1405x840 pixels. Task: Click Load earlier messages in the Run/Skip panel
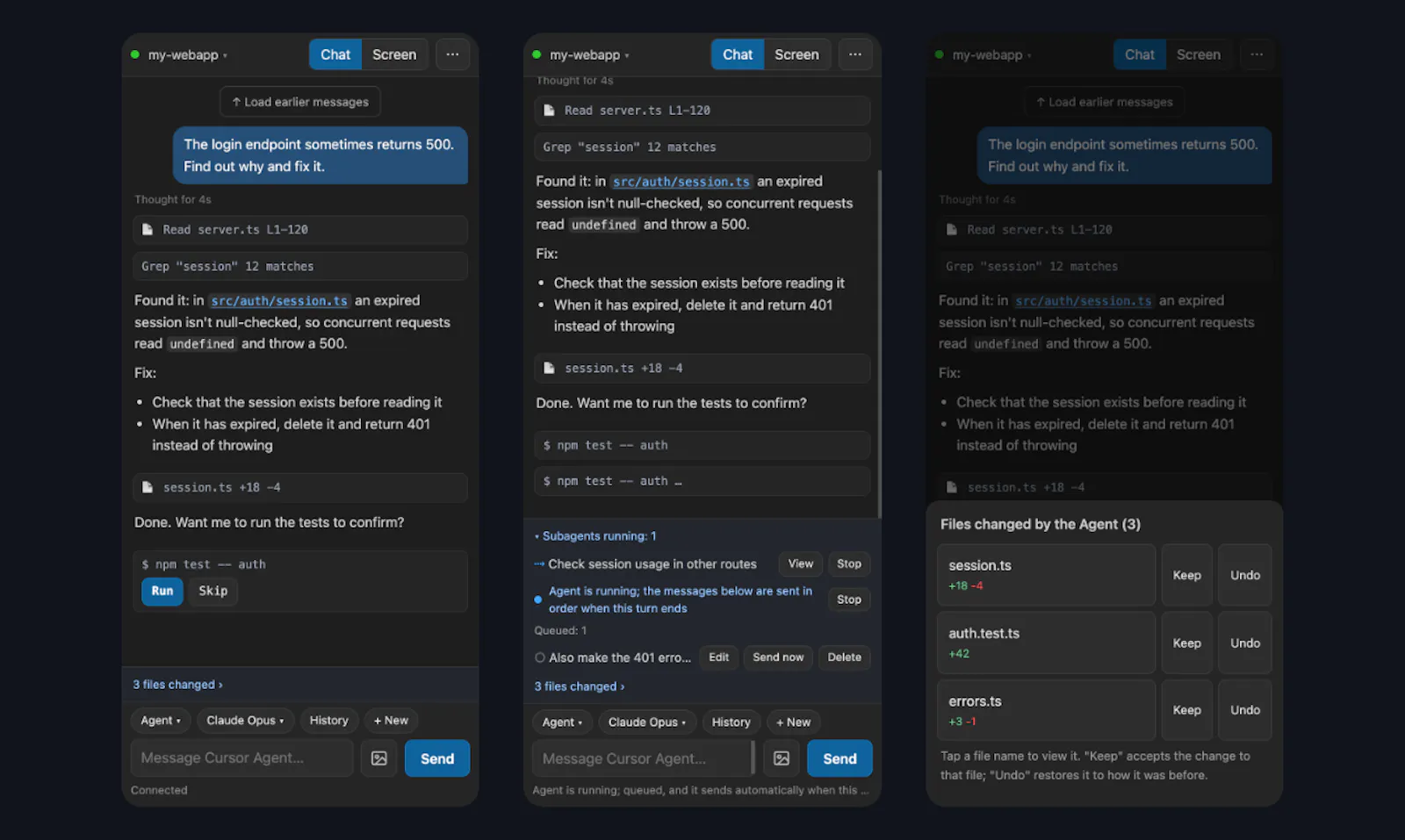coord(300,102)
